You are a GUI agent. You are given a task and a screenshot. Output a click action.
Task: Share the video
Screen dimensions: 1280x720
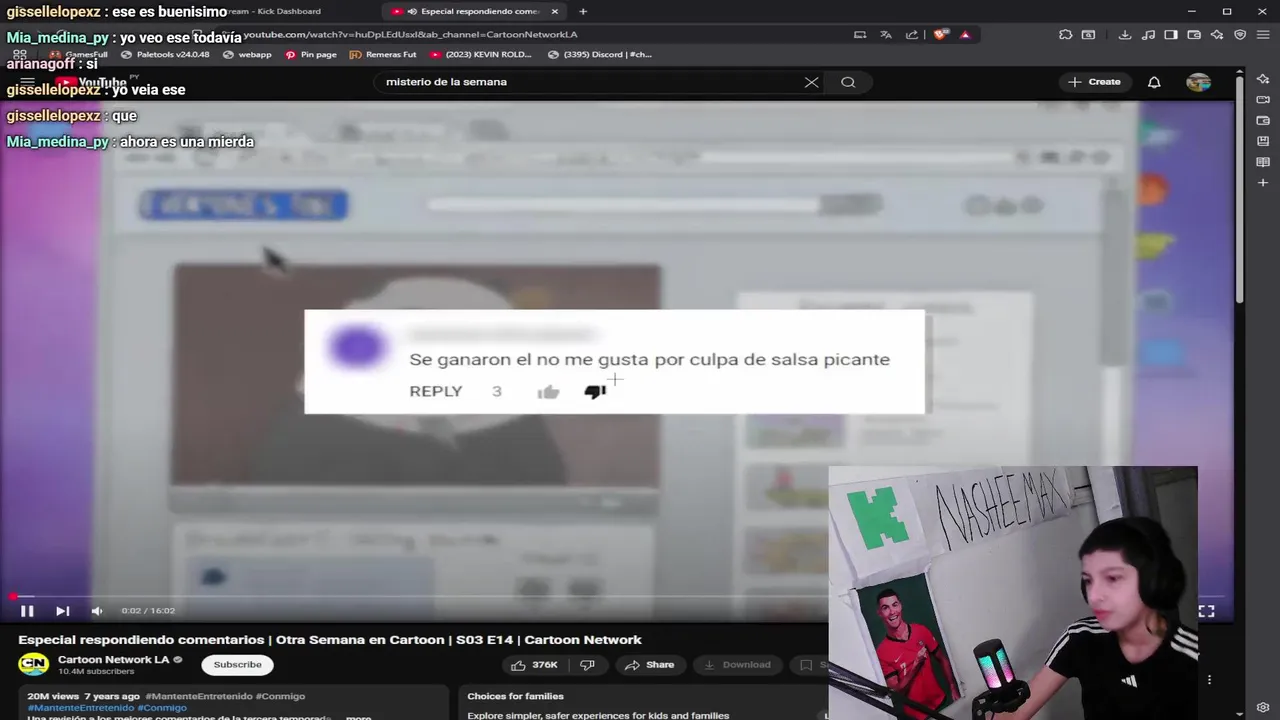649,665
